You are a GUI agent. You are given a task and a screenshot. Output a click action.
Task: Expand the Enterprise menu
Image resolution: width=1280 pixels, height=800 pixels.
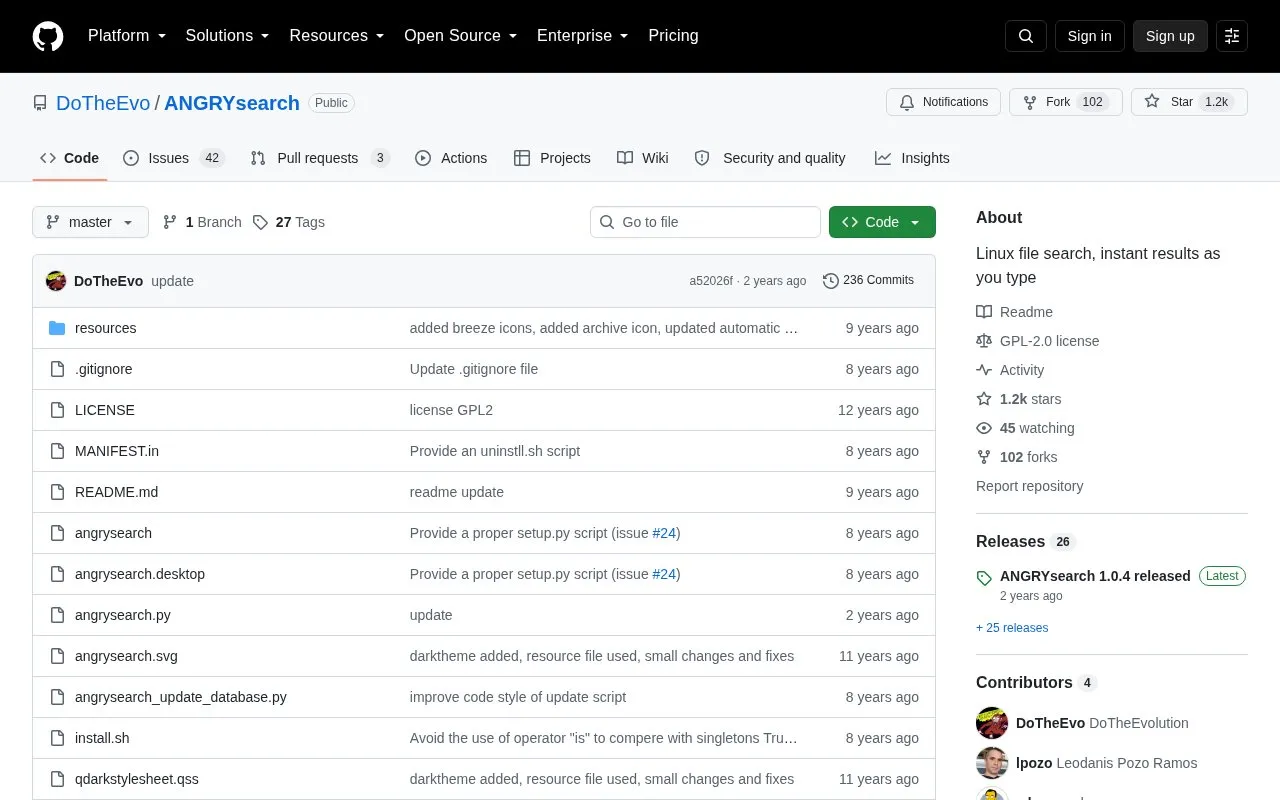click(x=583, y=36)
